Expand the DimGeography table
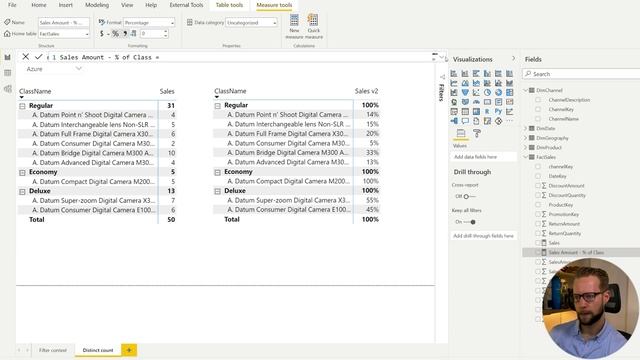Image resolution: width=640 pixels, height=360 pixels. 526,138
